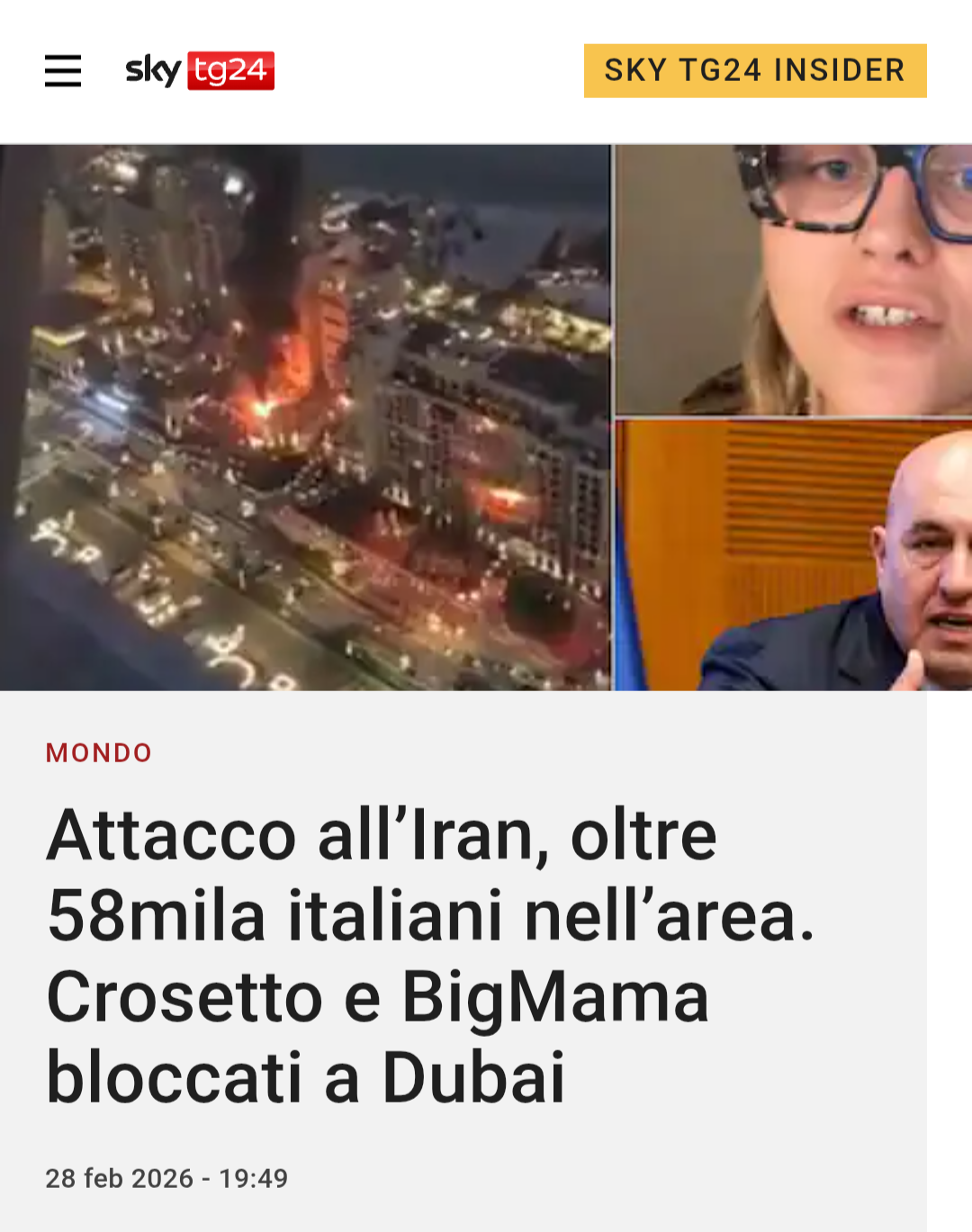972x1232 pixels.
Task: Open the SKY TG24 INSIDER section
Action: pos(755,70)
